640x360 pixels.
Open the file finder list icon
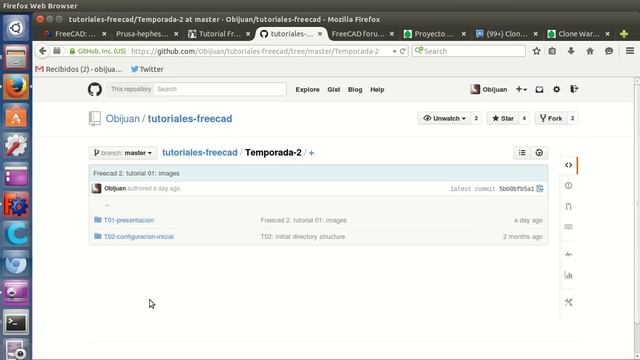(x=522, y=153)
